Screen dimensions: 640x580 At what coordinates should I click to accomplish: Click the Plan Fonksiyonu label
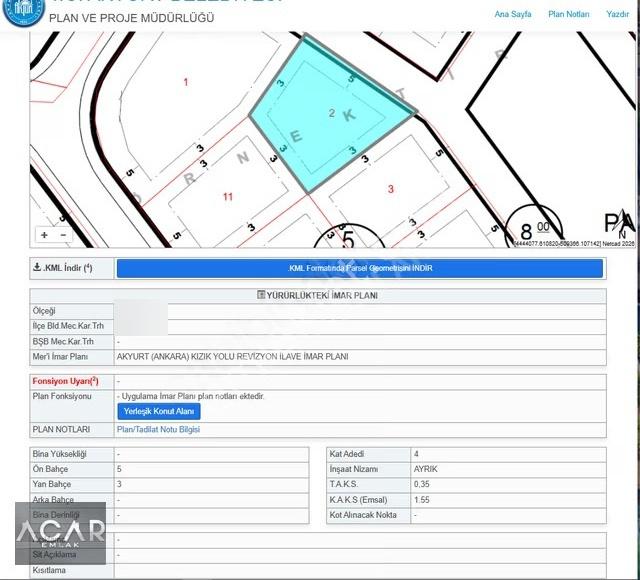click(62, 396)
